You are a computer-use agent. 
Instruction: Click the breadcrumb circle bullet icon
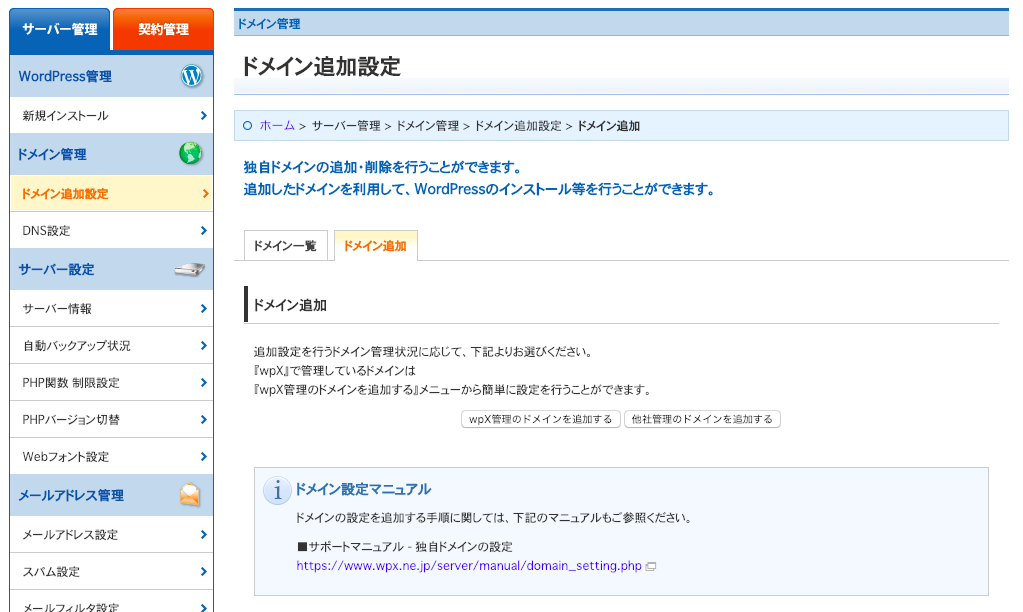click(247, 125)
